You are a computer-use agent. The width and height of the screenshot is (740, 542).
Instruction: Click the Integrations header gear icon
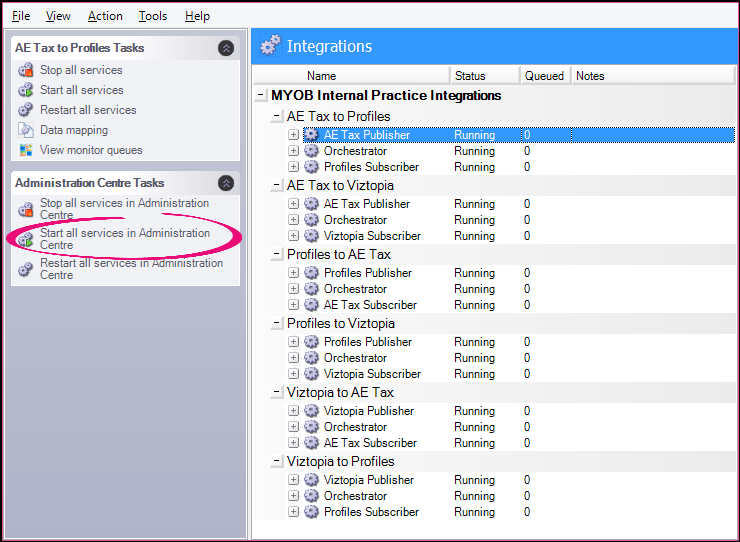pos(270,46)
